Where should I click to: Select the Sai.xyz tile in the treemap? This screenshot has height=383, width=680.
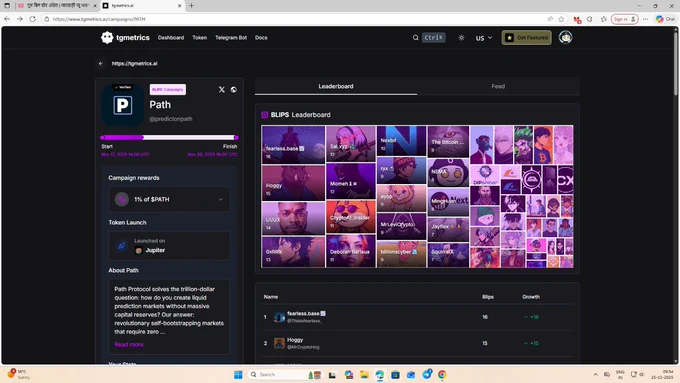[x=350, y=144]
